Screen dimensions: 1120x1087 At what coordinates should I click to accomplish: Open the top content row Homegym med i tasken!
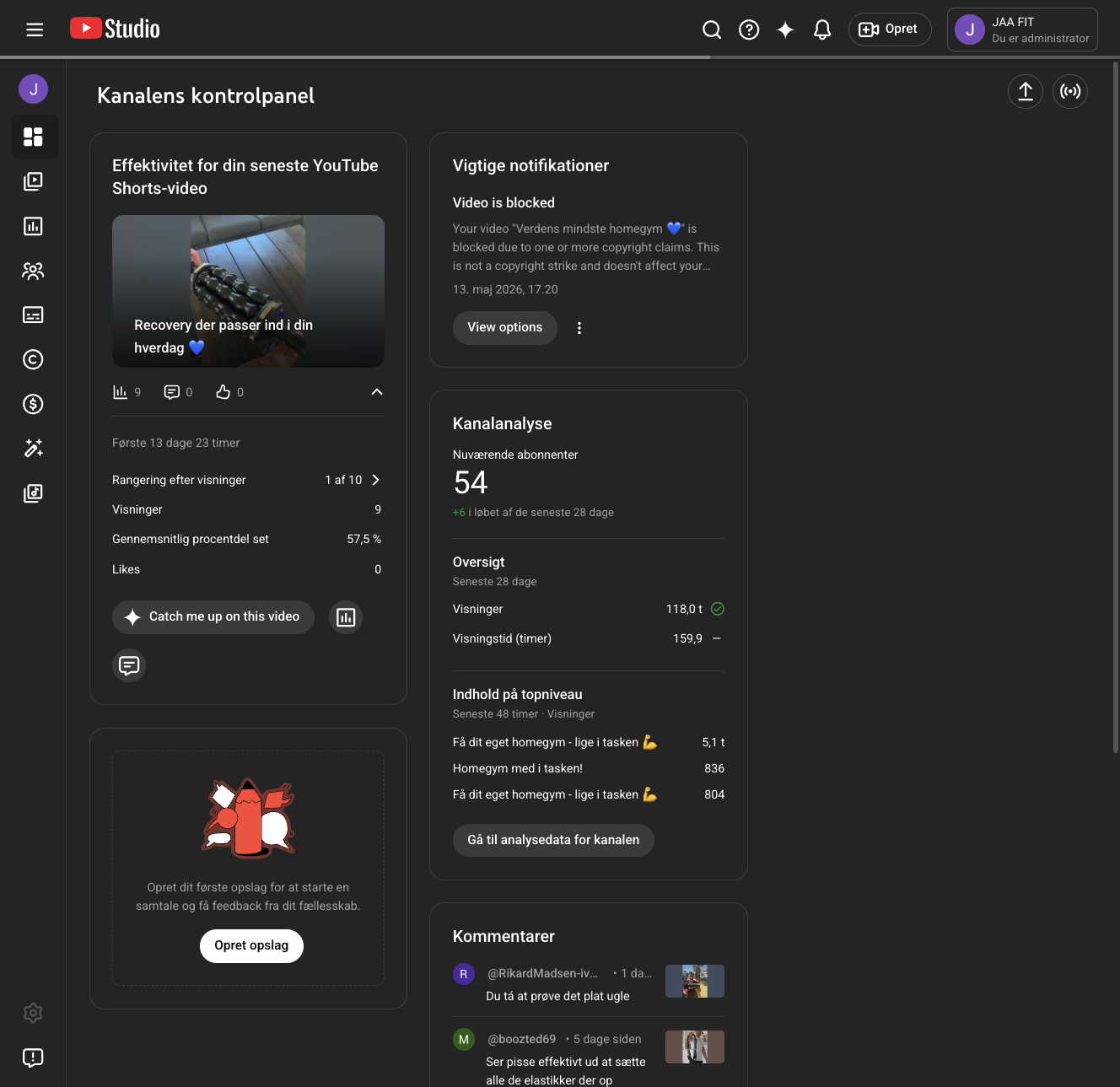[x=589, y=768]
